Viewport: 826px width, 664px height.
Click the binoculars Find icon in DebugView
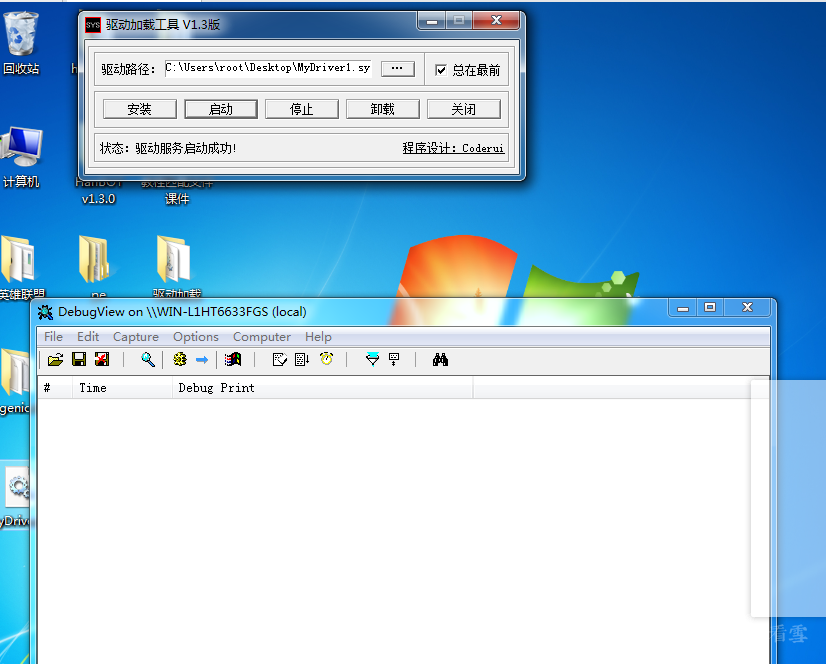(440, 360)
